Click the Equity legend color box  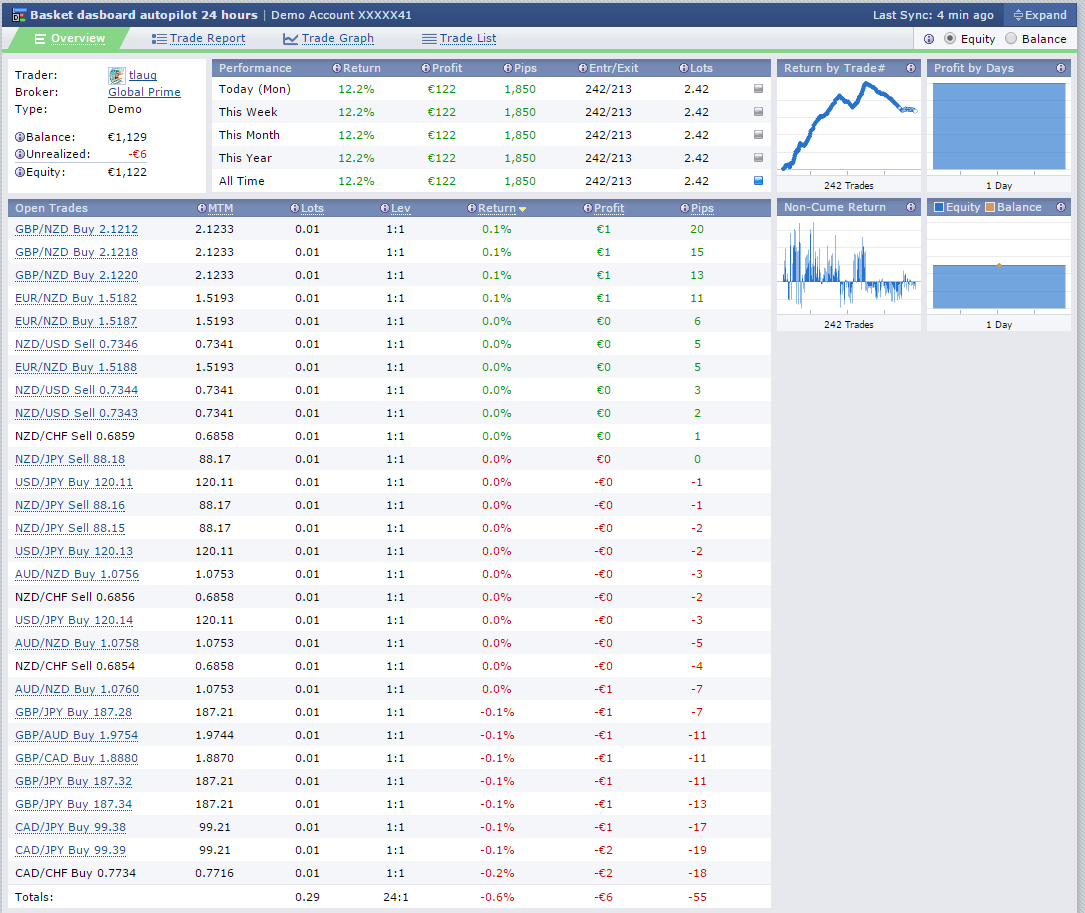pyautogui.click(x=939, y=207)
